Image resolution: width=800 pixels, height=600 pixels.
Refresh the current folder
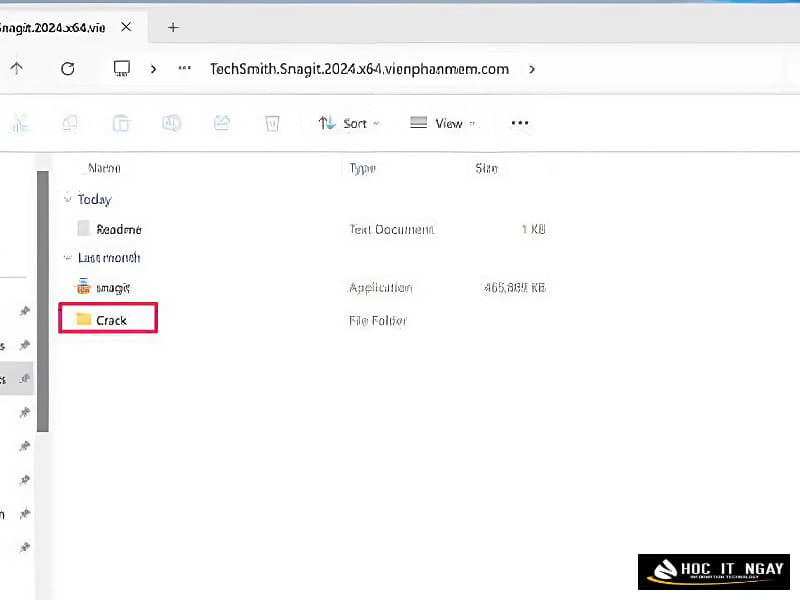click(x=68, y=68)
